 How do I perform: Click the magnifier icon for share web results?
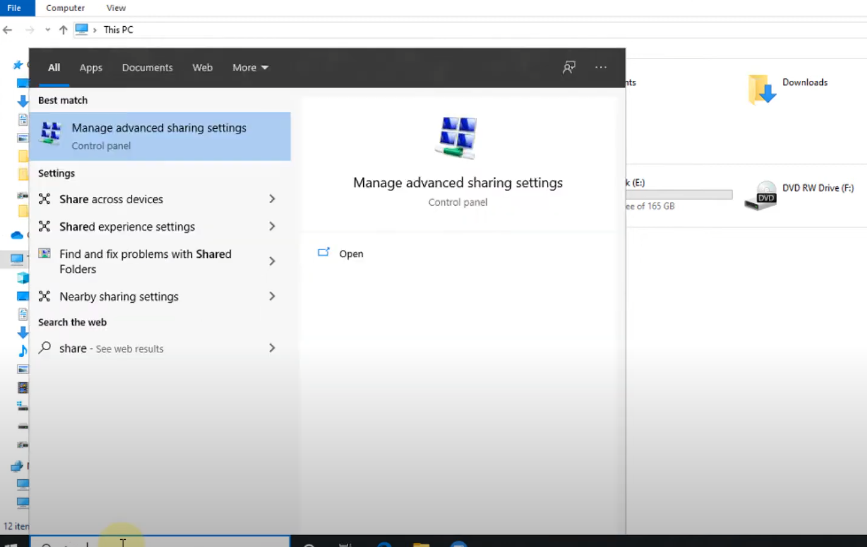coord(45,348)
